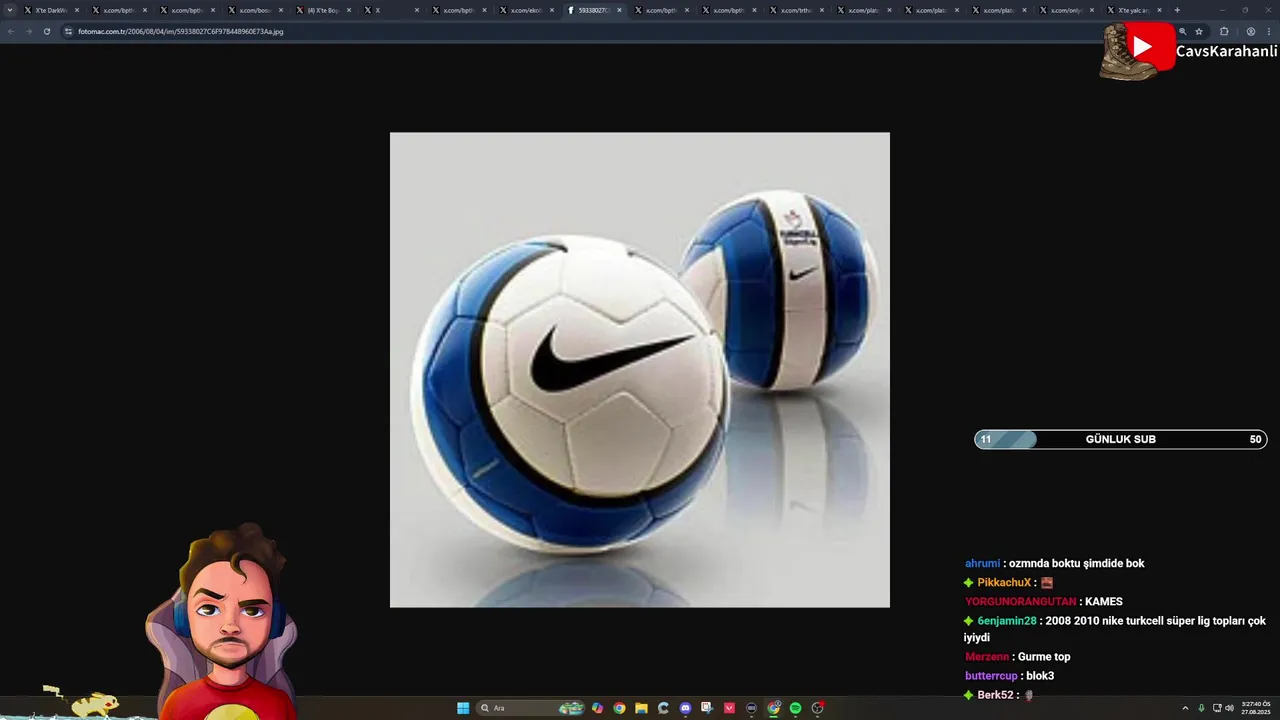This screenshot has width=1280, height=720.
Task: Open File Explorer from the taskbar
Action: click(x=641, y=708)
